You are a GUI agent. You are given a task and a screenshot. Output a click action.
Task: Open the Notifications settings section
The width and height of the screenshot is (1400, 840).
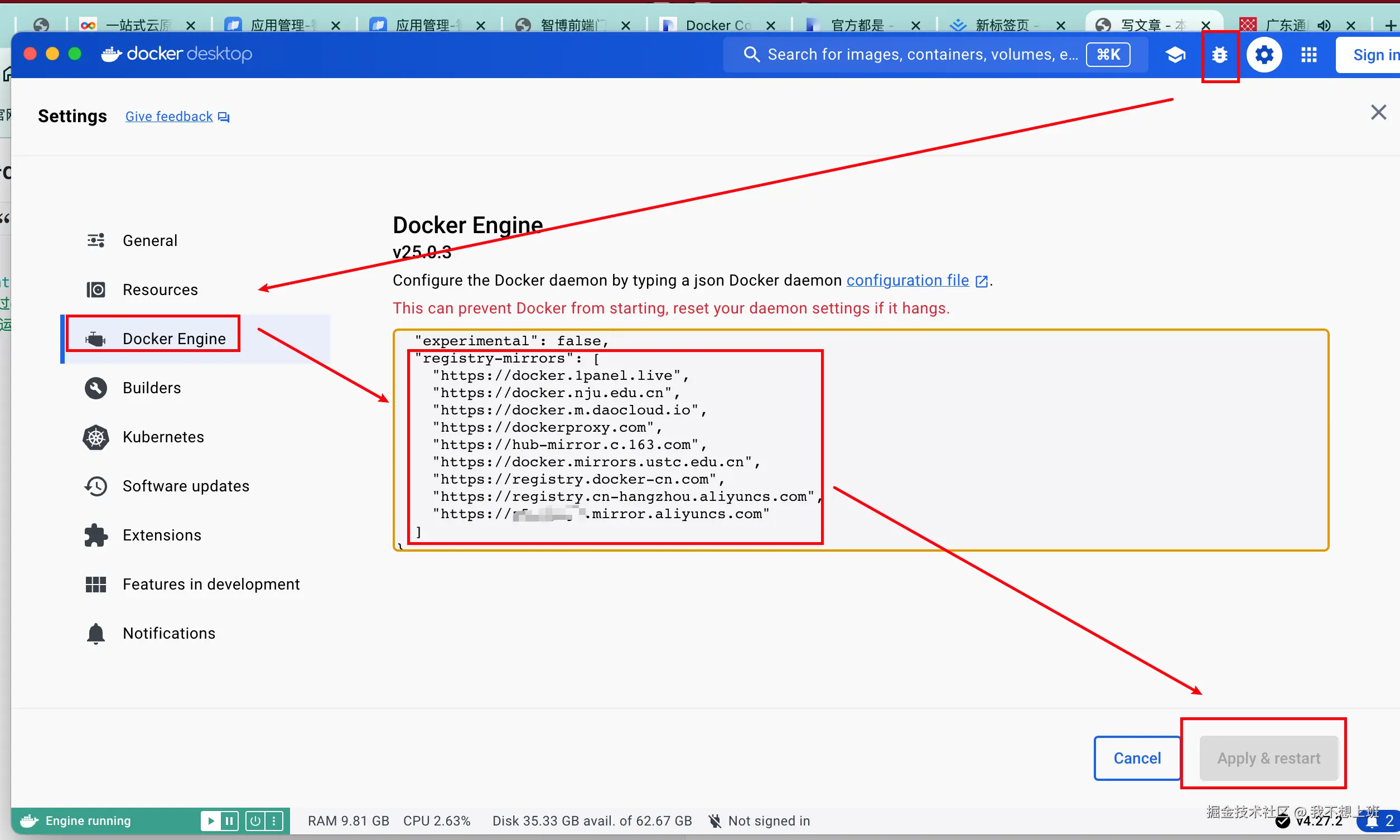(x=196, y=634)
